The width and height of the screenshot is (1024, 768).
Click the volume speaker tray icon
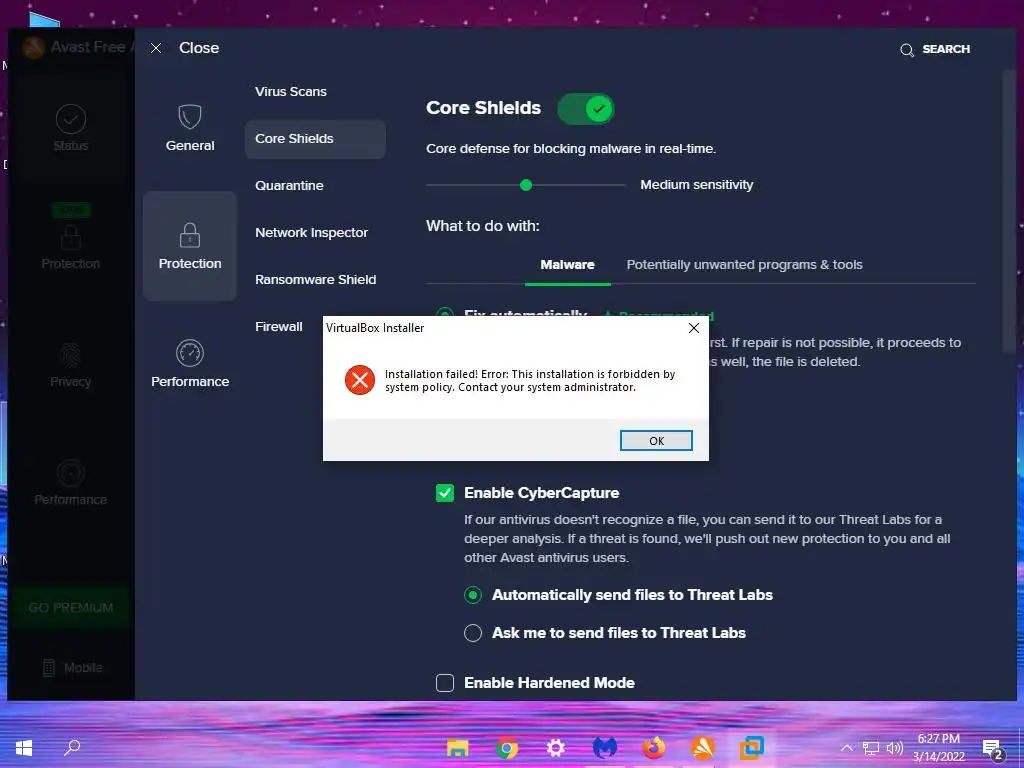point(895,748)
